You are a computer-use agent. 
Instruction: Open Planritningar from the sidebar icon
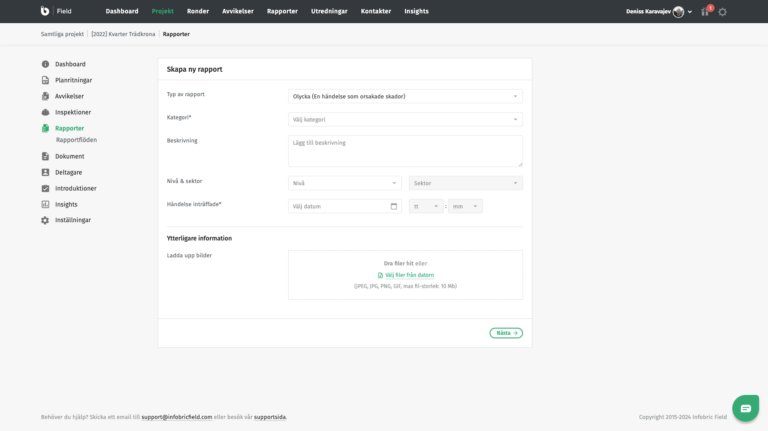point(45,80)
